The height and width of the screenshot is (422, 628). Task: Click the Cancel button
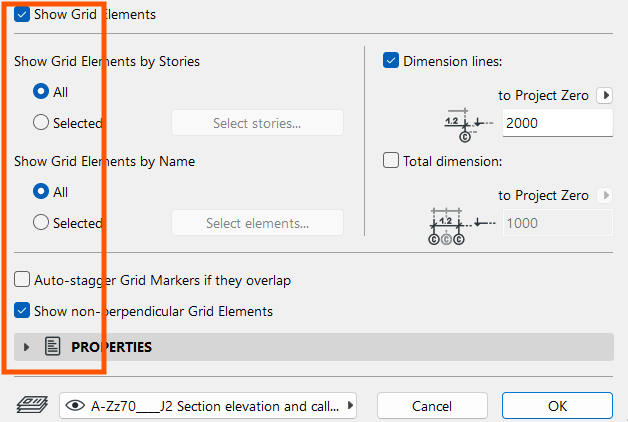click(432, 406)
